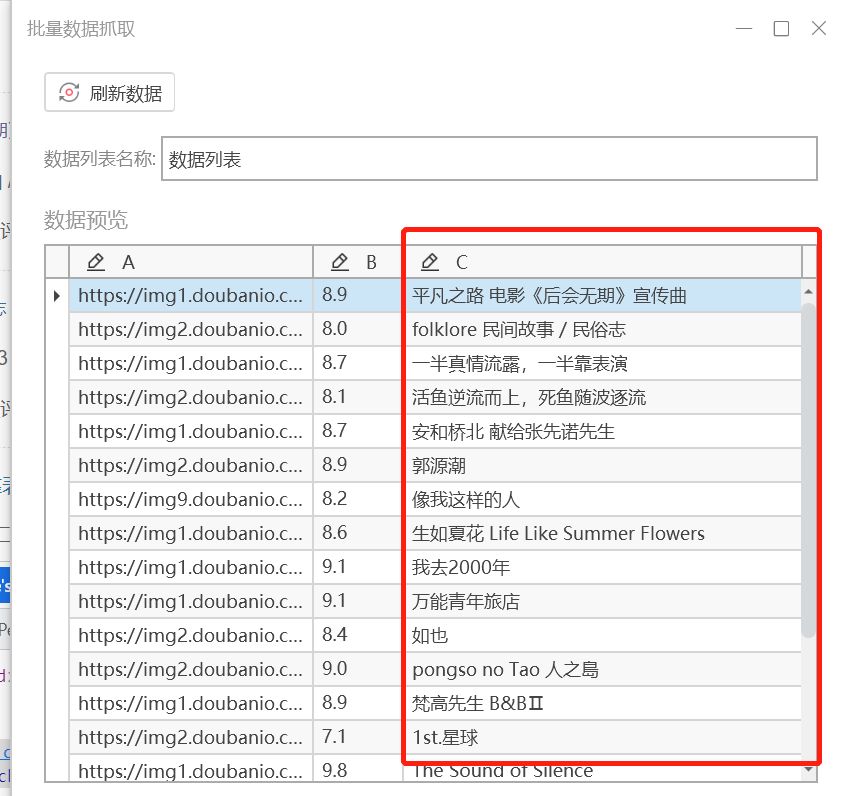Select cell pongso no Tao 人之島
Screen dimensions: 844x796
click(602, 670)
